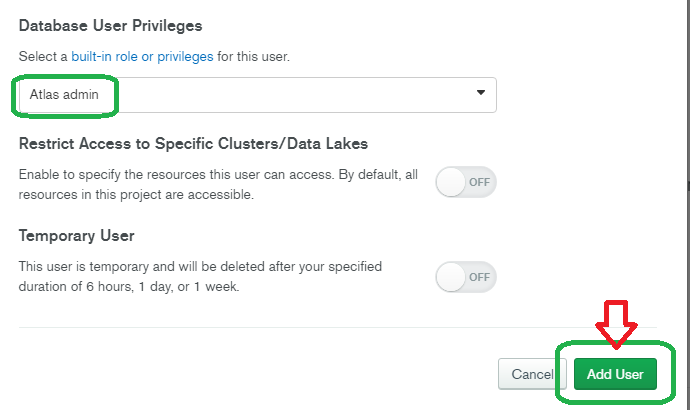The height and width of the screenshot is (410, 690).
Task: Turn on the Temporary User switch
Action: 466,276
